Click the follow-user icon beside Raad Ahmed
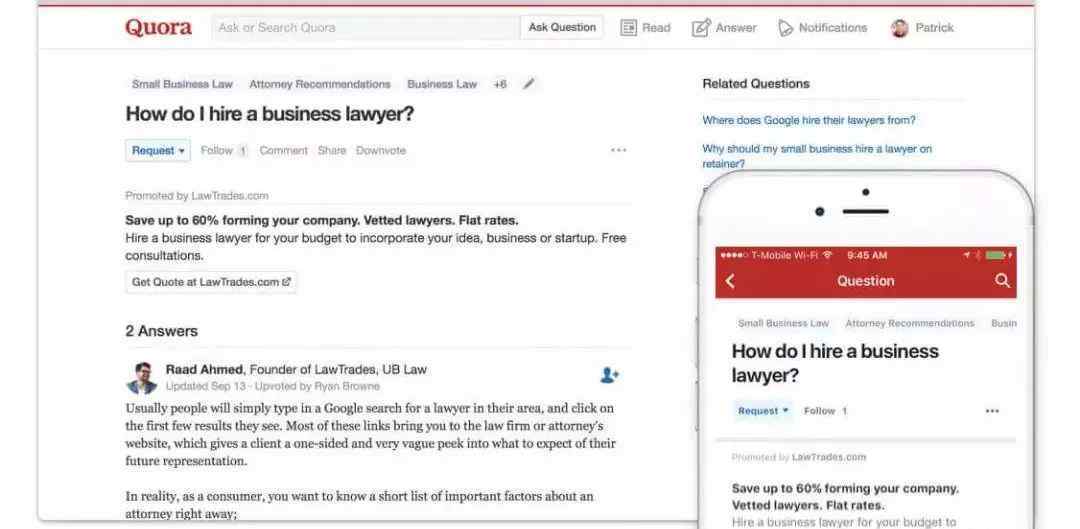 [609, 375]
